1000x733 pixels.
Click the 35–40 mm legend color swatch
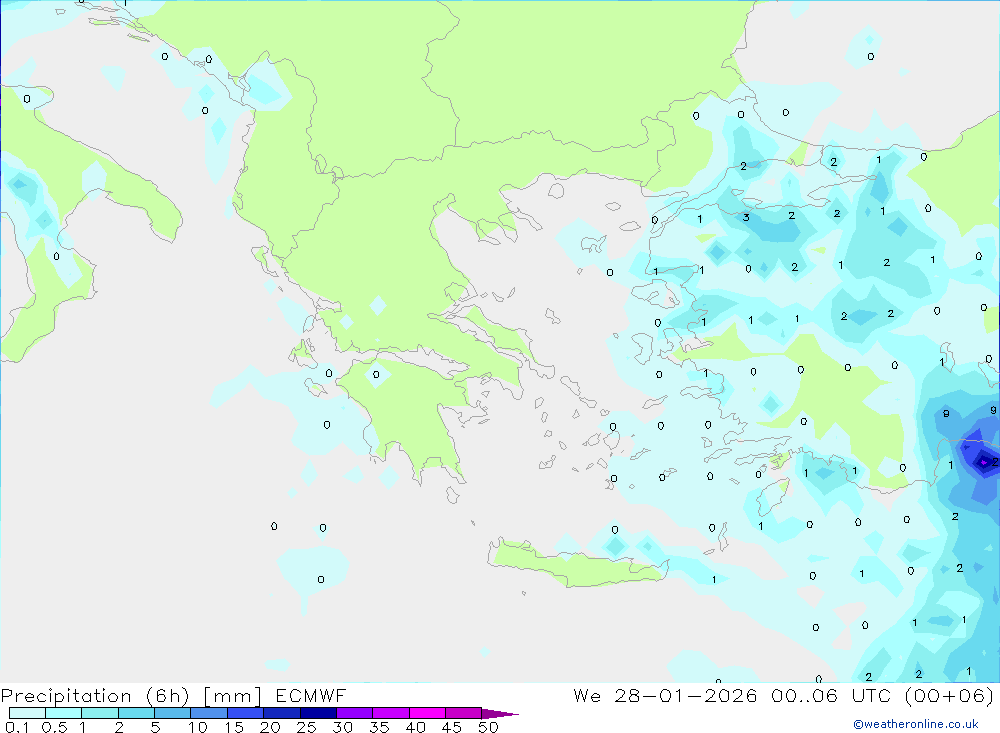pos(390,713)
